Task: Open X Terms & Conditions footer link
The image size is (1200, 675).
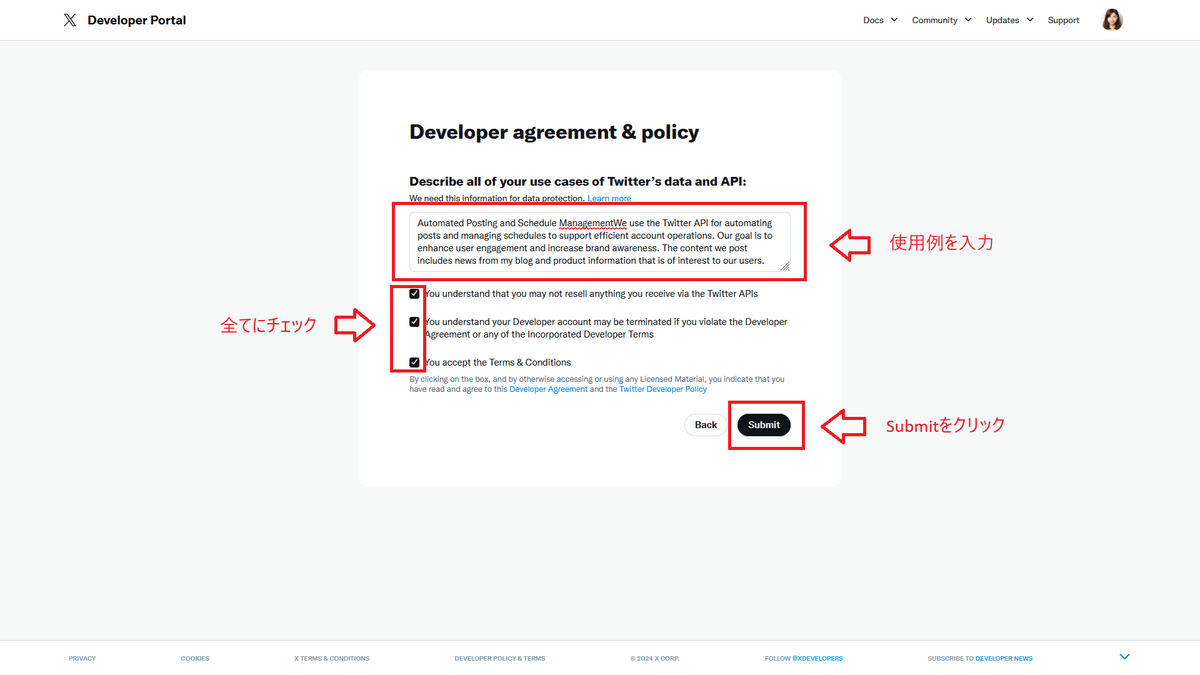Action: pyautogui.click(x=332, y=658)
